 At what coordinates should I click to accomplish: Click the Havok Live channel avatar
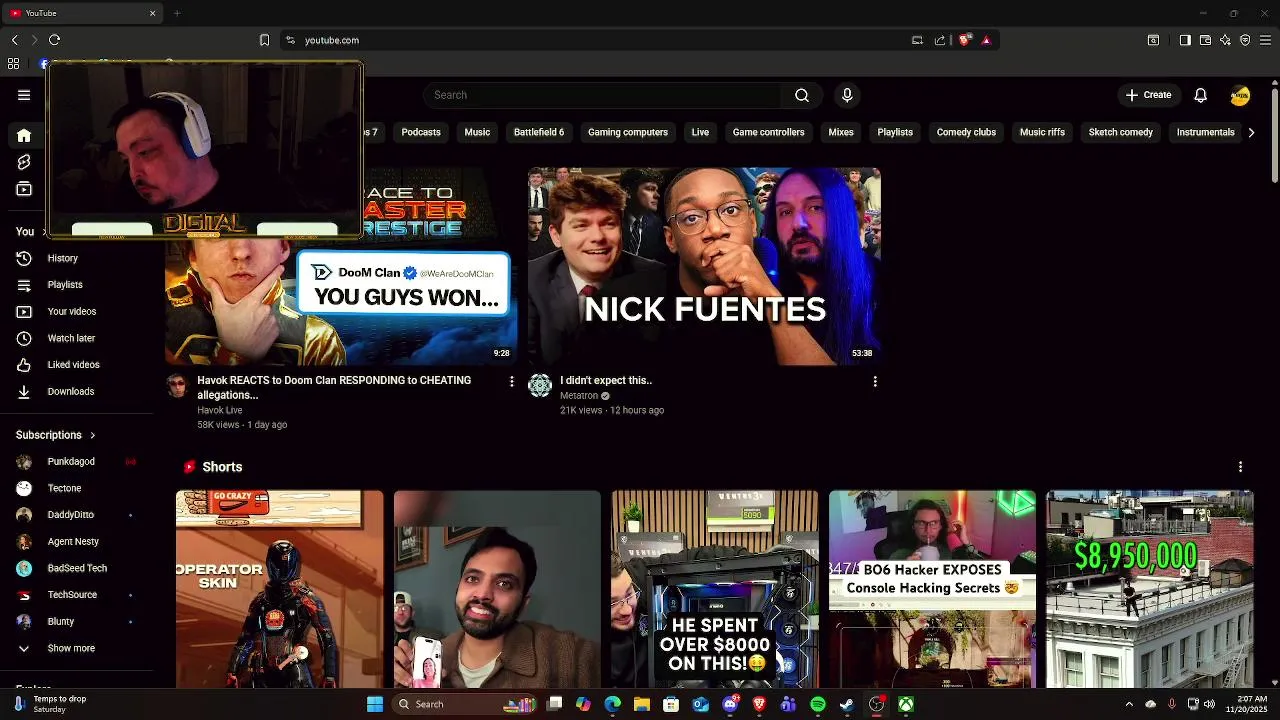pyautogui.click(x=177, y=386)
